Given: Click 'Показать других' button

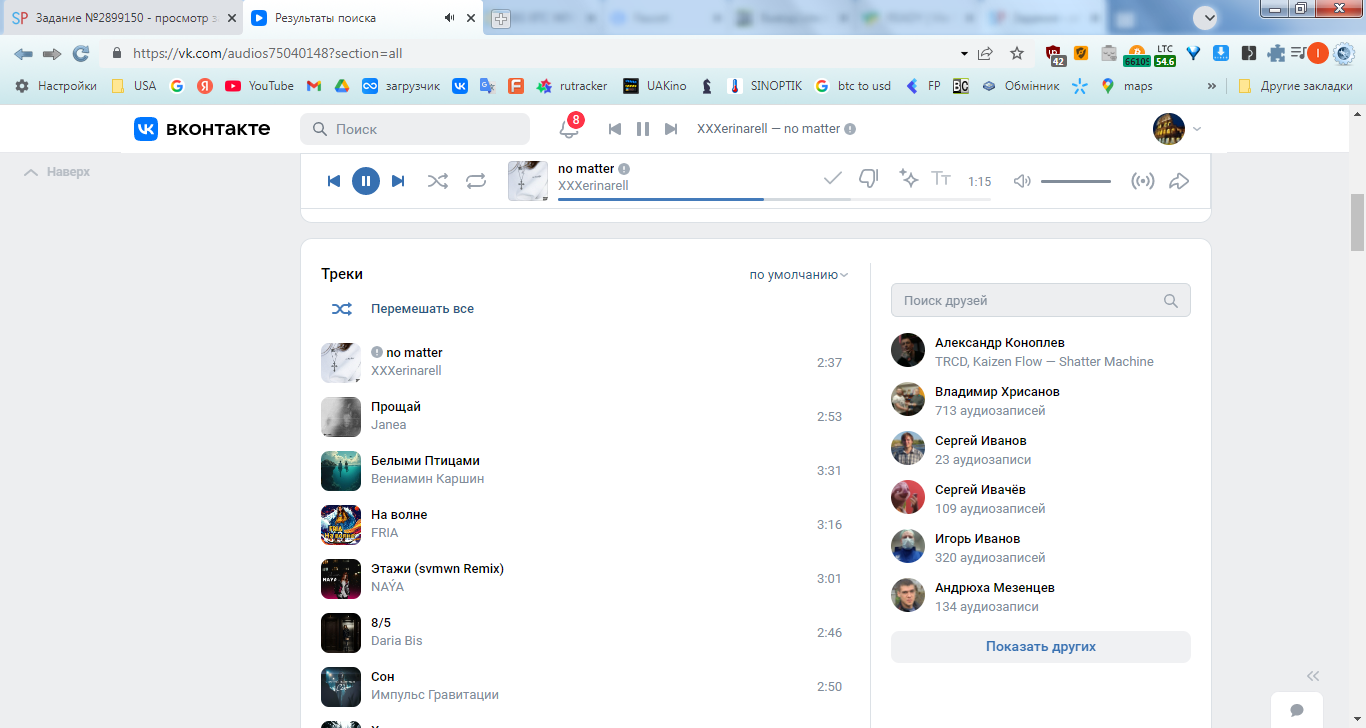Looking at the screenshot, I should coord(1041,647).
